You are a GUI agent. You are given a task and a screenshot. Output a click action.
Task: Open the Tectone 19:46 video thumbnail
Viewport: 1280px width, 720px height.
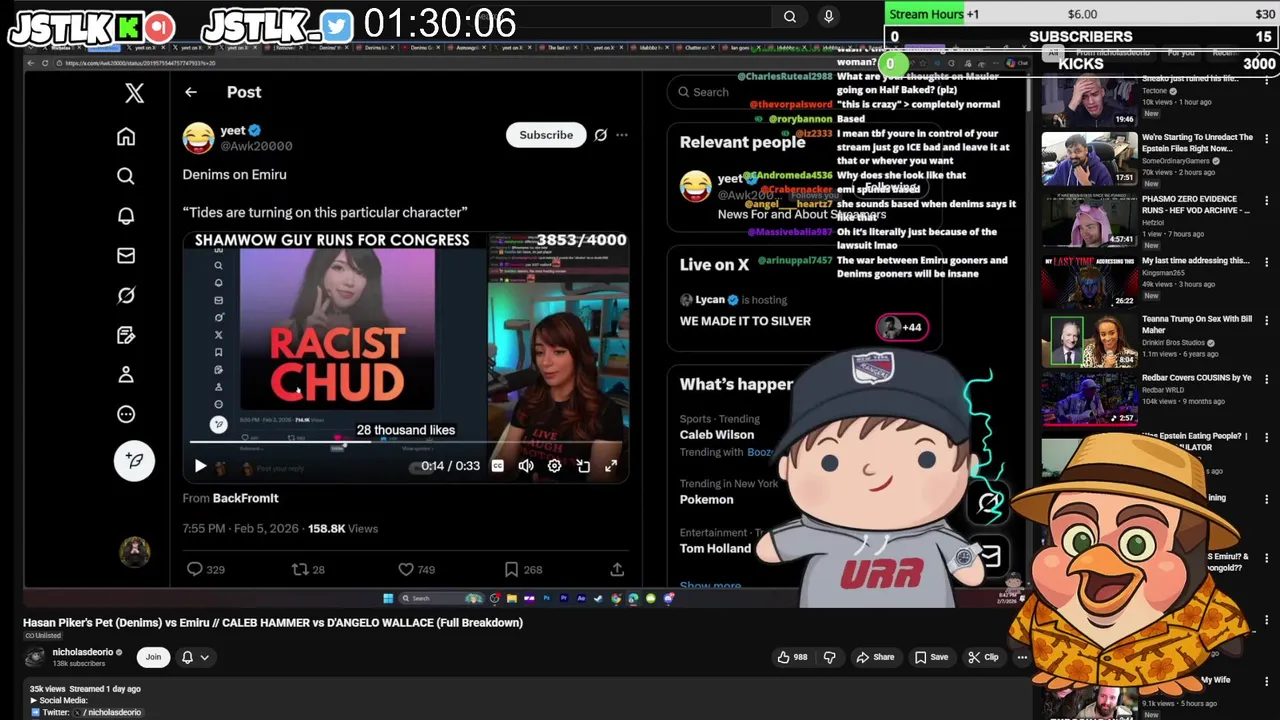[1089, 100]
